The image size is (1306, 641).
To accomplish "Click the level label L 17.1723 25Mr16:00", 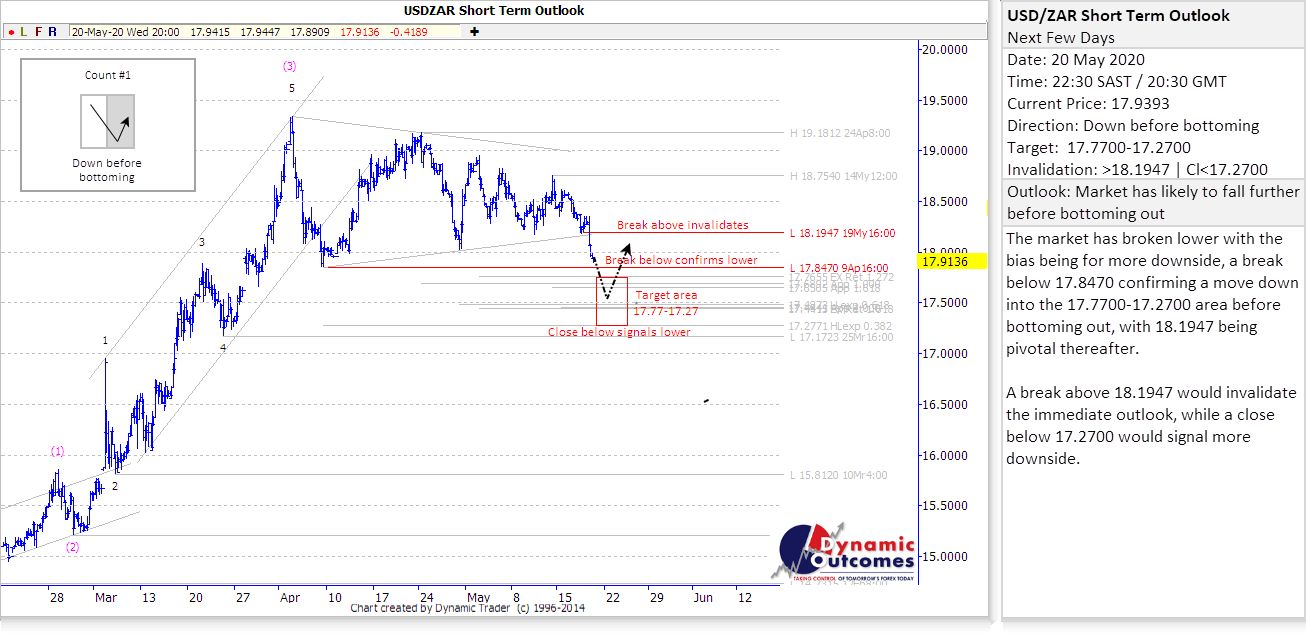I will [x=841, y=338].
